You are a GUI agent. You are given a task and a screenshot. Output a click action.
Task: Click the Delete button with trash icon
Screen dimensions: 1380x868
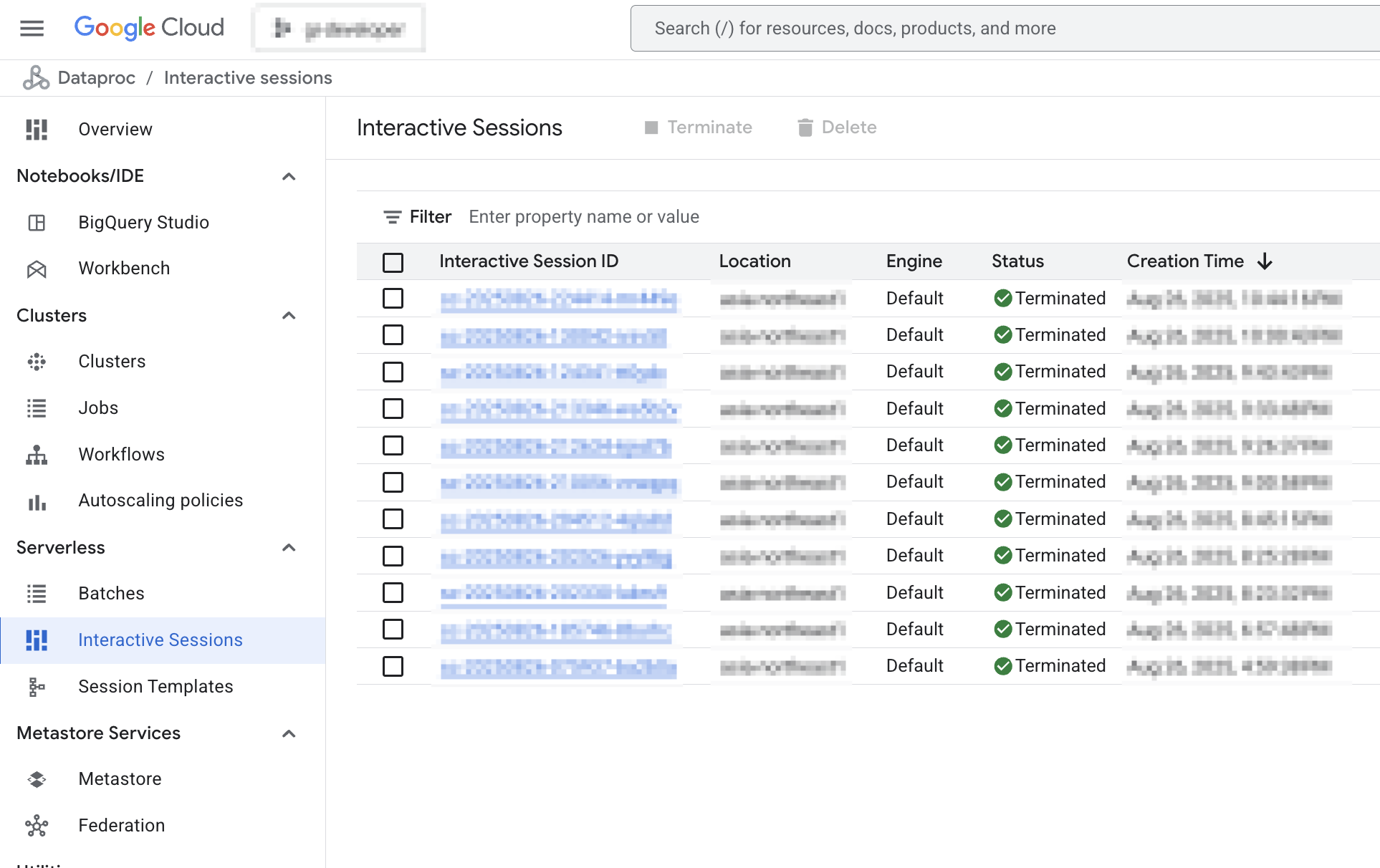click(x=837, y=127)
